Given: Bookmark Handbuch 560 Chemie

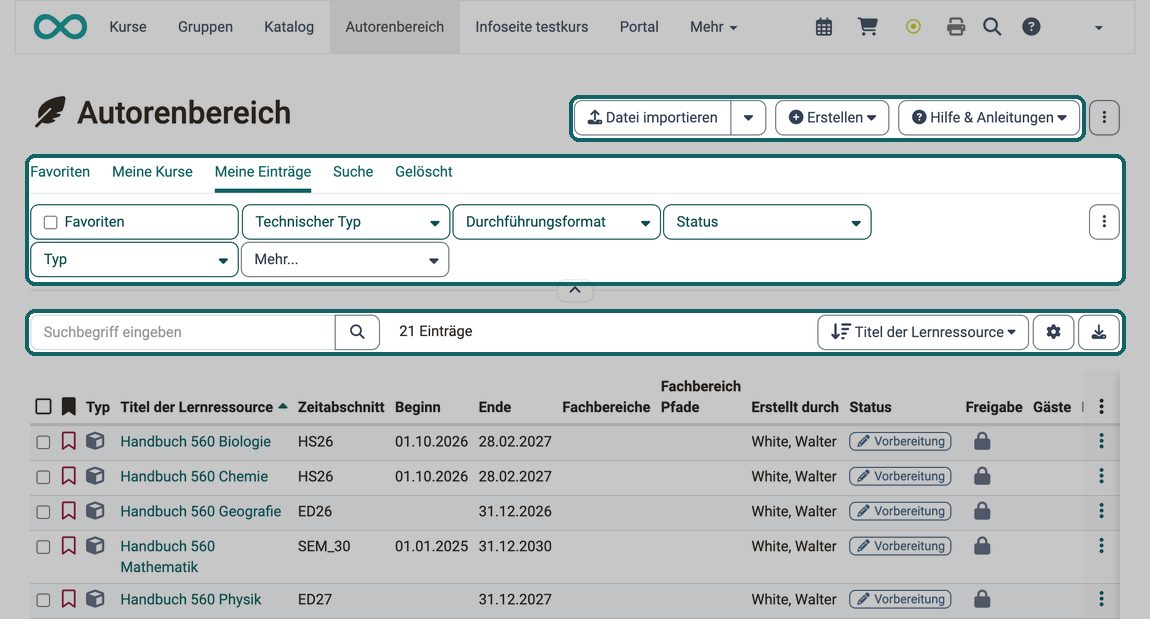Looking at the screenshot, I should (x=68, y=476).
